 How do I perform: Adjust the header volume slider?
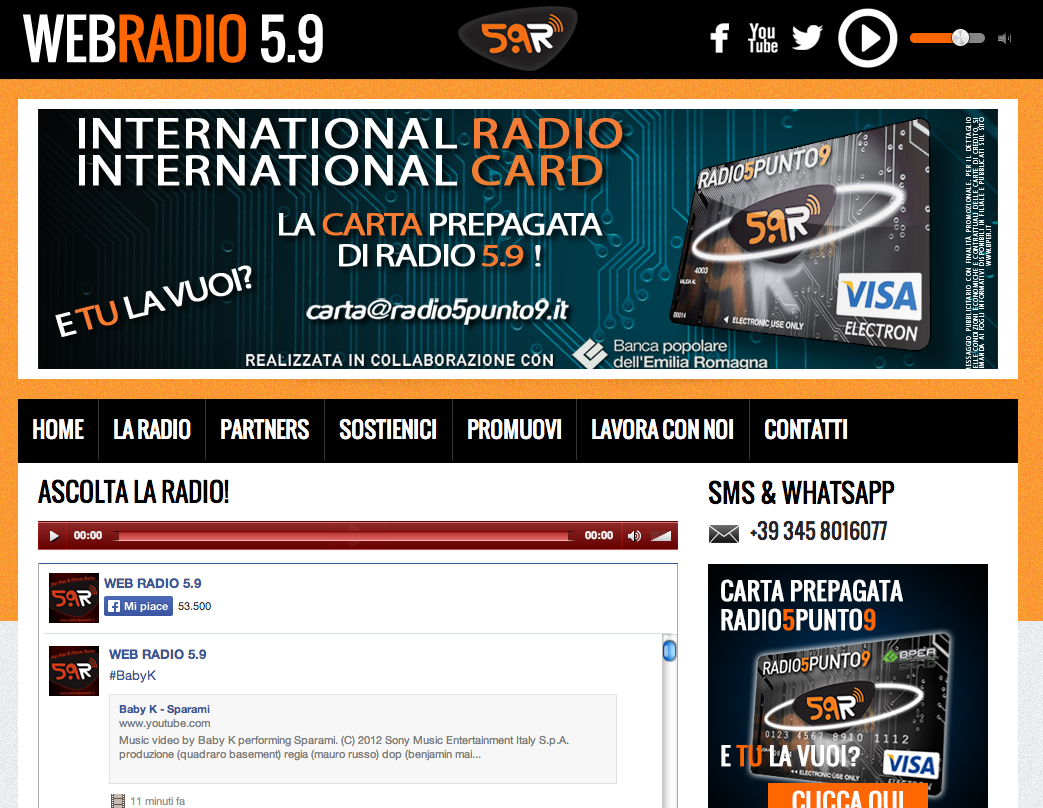tap(947, 38)
